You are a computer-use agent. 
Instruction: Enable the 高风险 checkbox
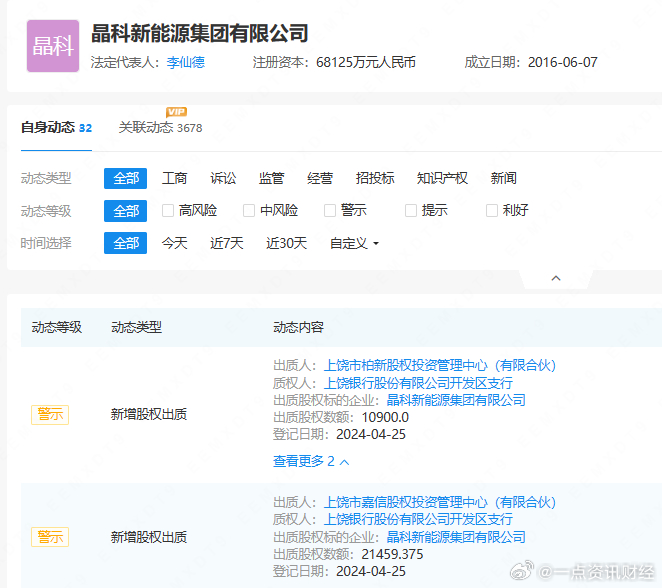(x=169, y=211)
